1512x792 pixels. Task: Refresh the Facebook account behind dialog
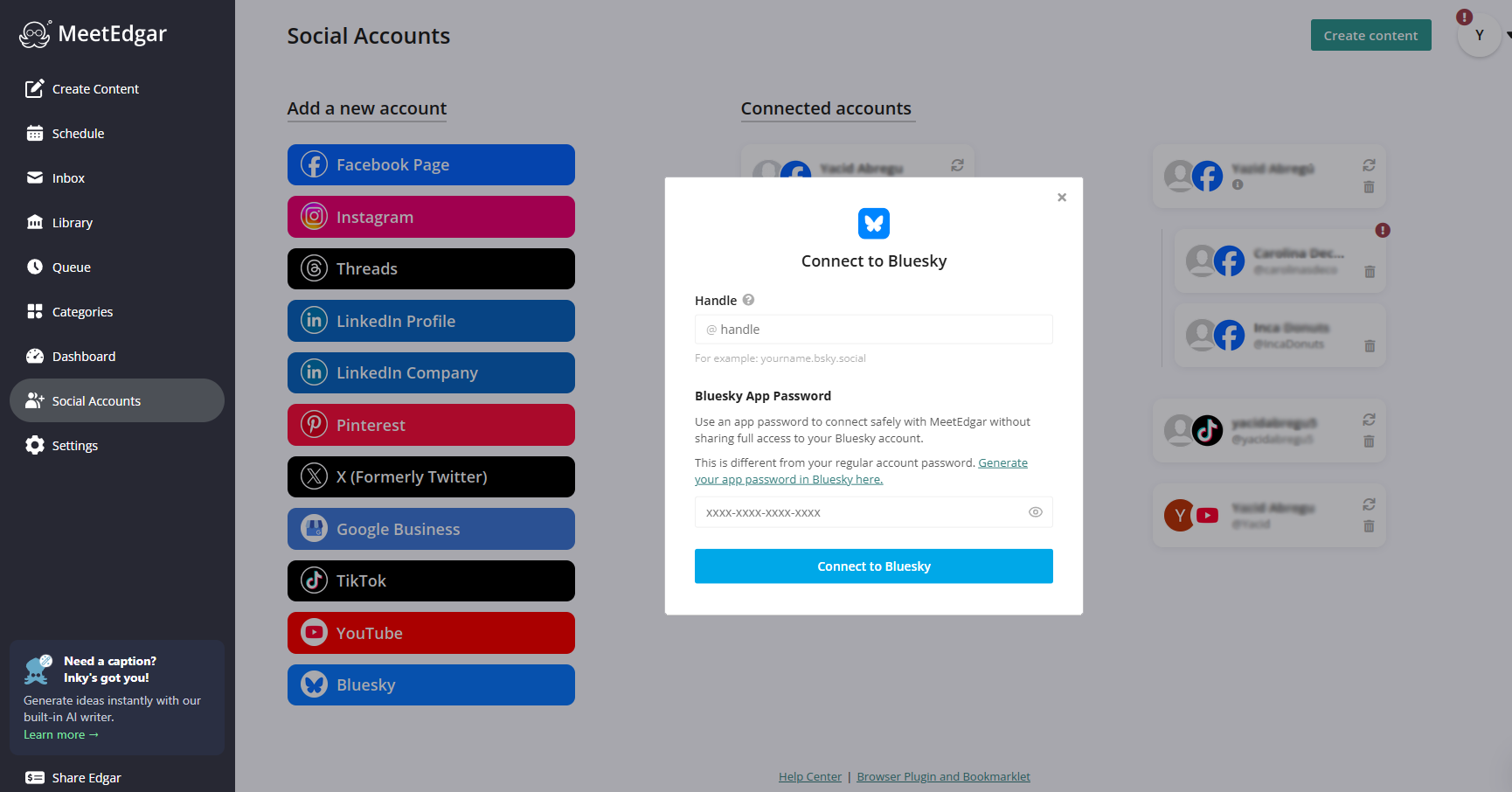[957, 165]
